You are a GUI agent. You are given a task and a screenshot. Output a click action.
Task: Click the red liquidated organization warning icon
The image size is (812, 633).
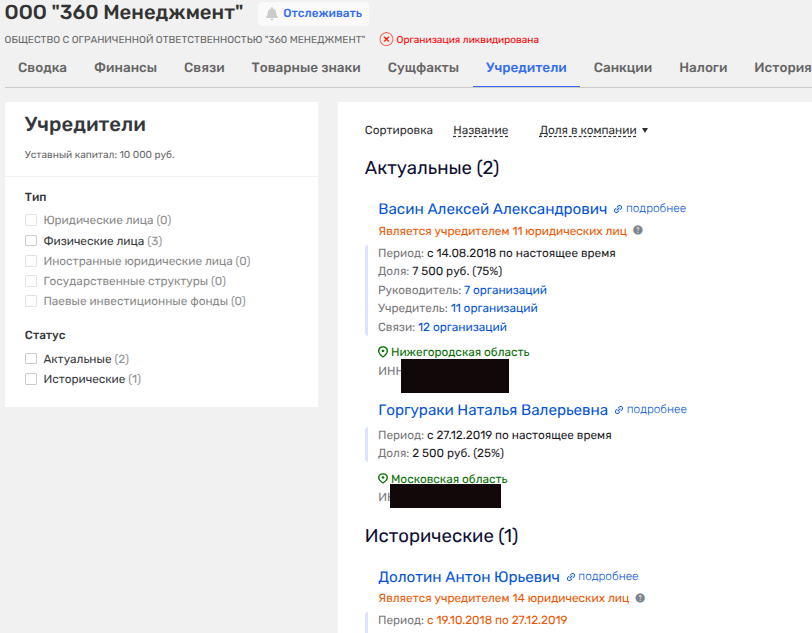coord(386,40)
